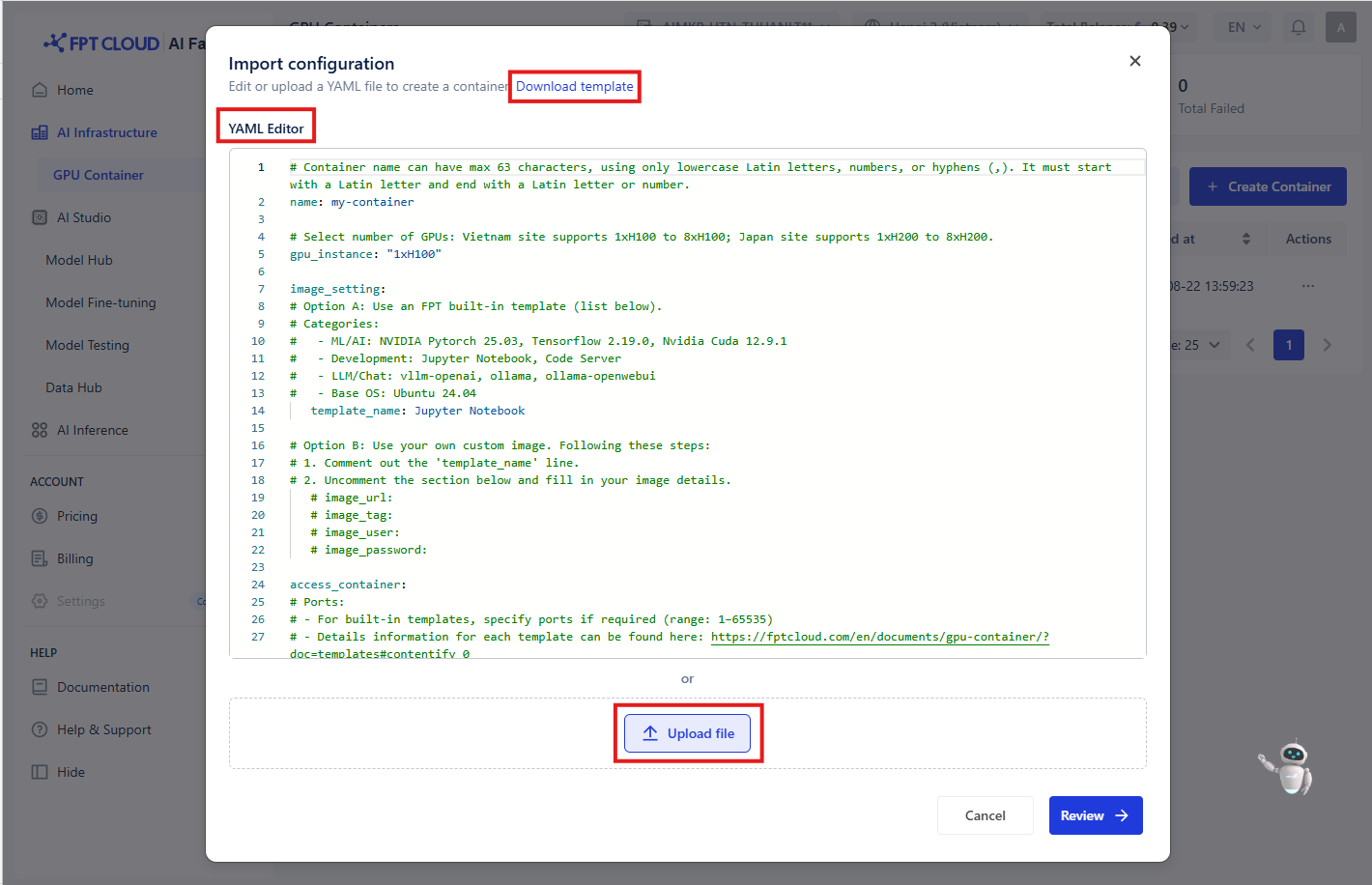This screenshot has height=885, width=1372.
Task: Open row actions three-dot menu
Action: pos(1308,286)
